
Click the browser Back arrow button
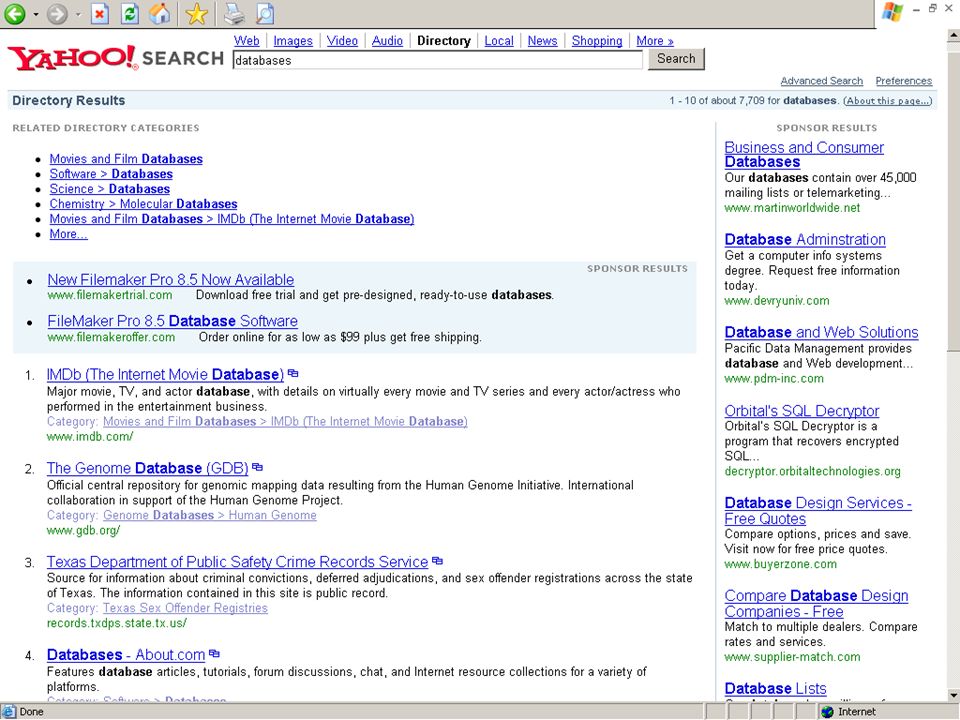(15, 13)
